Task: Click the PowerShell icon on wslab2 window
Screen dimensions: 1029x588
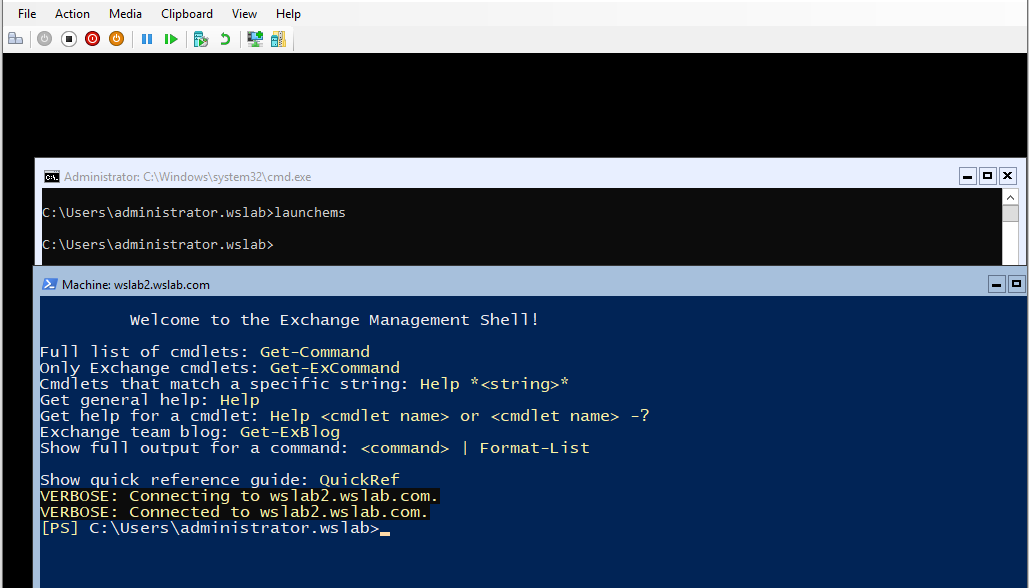Action: pyautogui.click(x=49, y=284)
